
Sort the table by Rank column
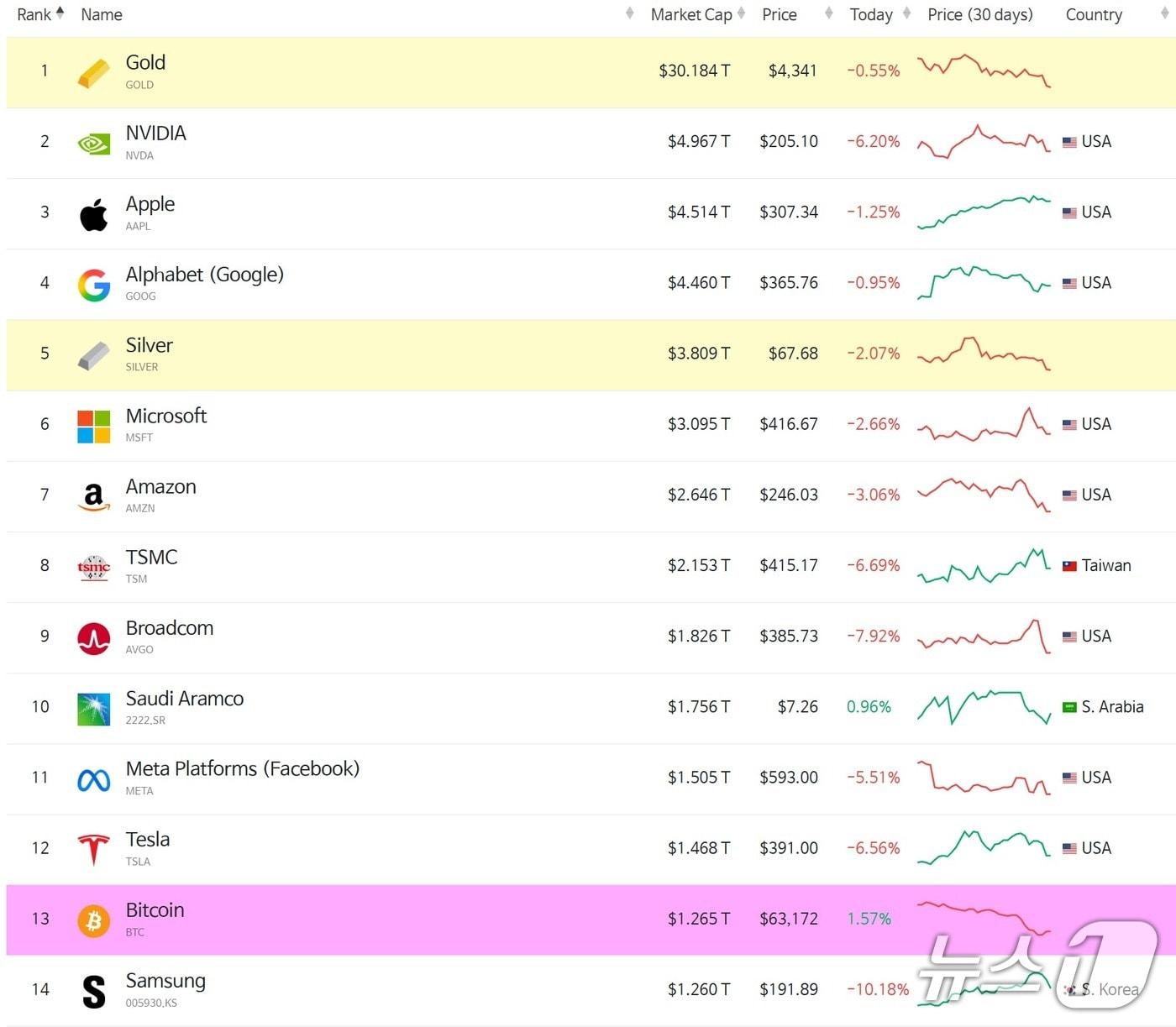click(40, 14)
